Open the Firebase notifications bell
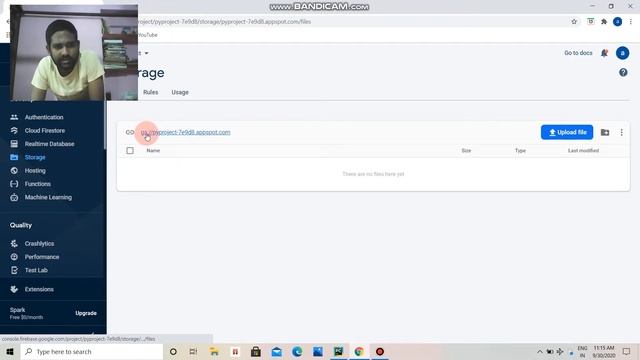Image resolution: width=640 pixels, height=360 pixels. [x=604, y=53]
